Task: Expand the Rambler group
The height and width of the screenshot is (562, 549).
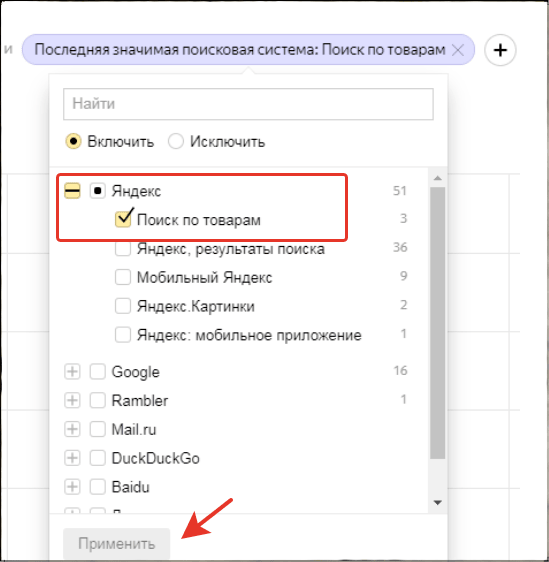Action: click(72, 400)
